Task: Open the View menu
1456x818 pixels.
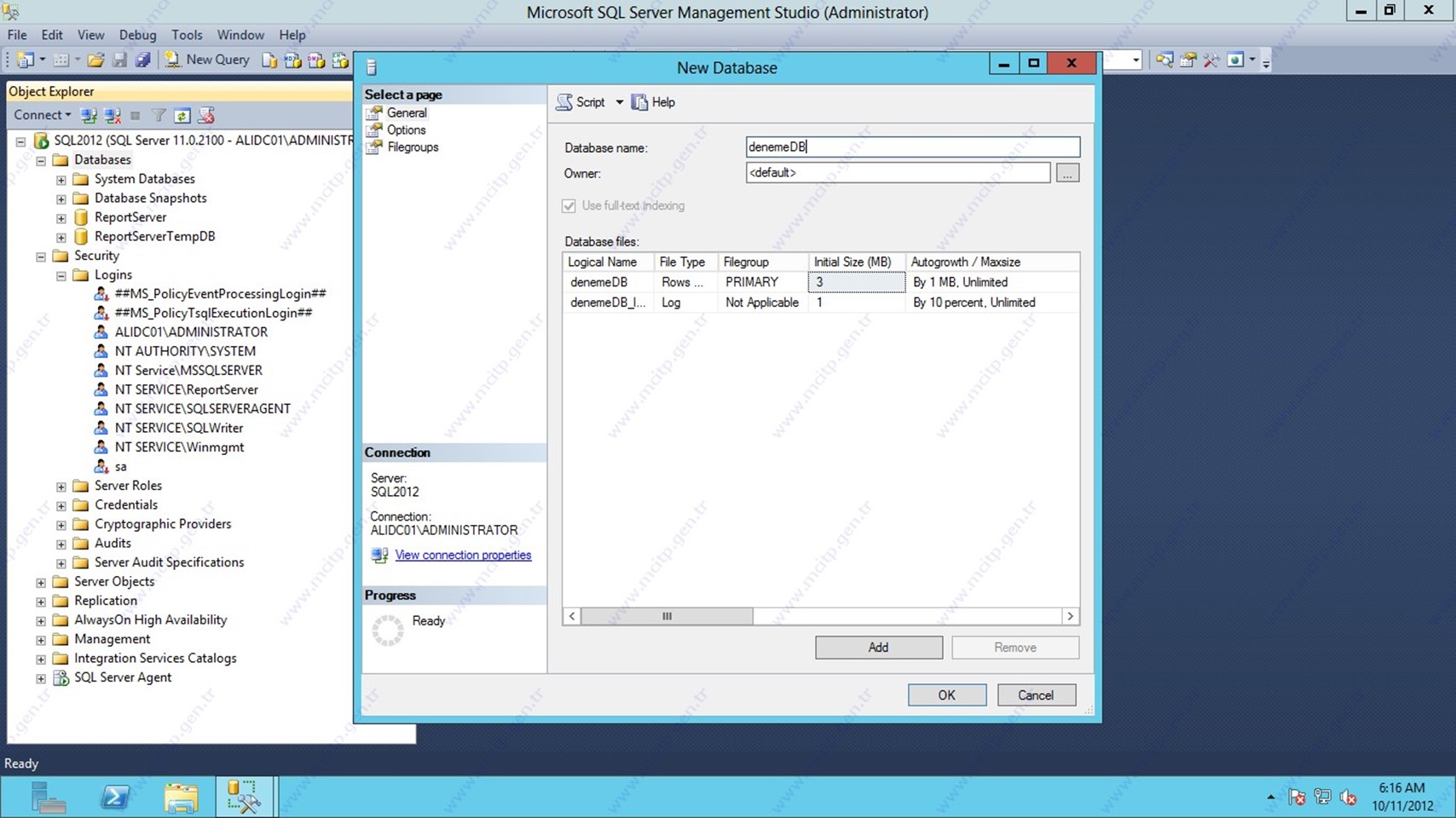Action: pos(90,35)
